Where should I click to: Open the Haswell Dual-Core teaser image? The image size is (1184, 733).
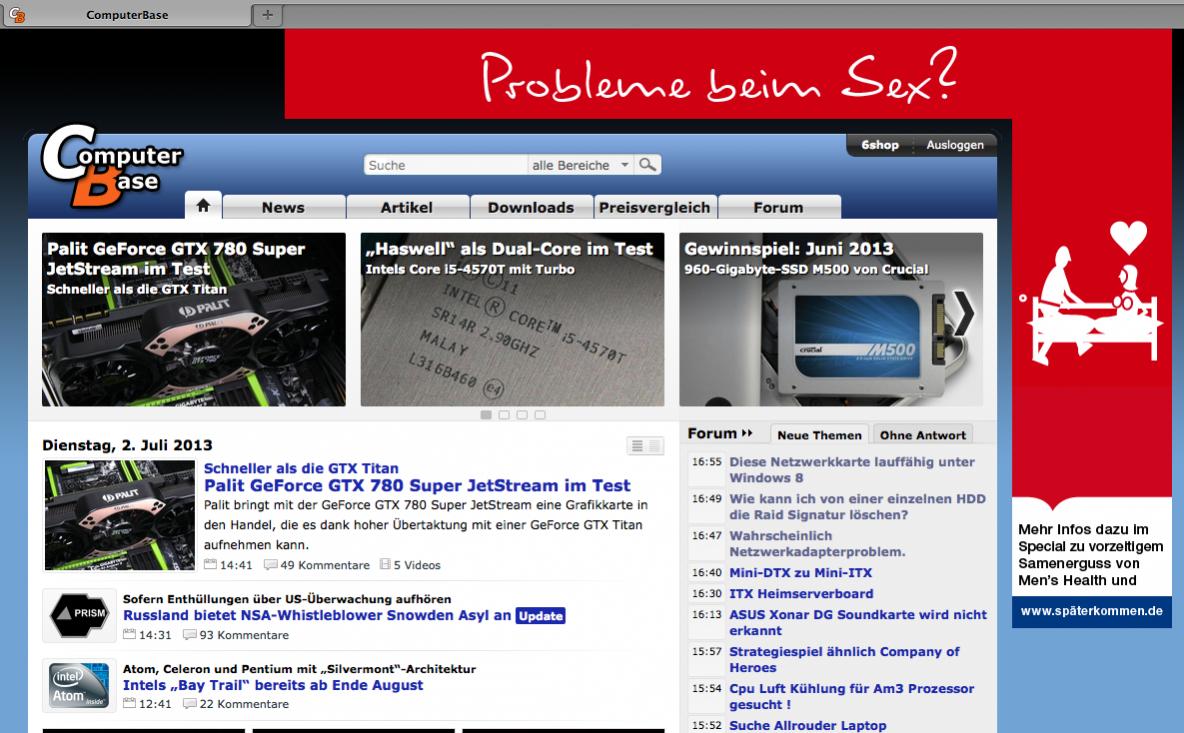pos(513,319)
